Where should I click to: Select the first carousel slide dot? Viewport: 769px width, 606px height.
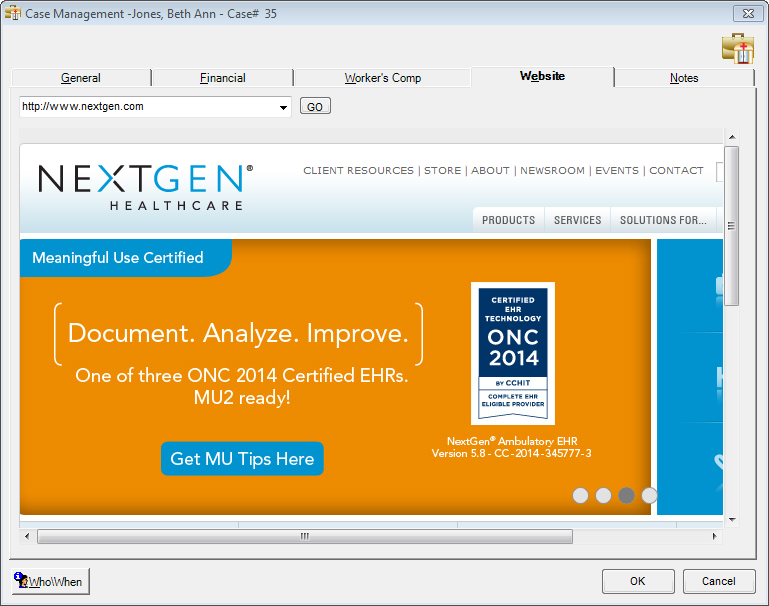[580, 495]
